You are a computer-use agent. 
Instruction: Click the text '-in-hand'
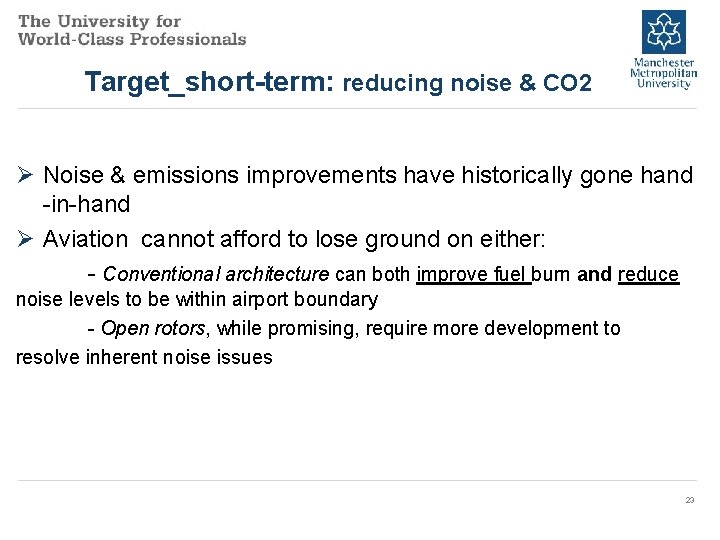point(86,204)
